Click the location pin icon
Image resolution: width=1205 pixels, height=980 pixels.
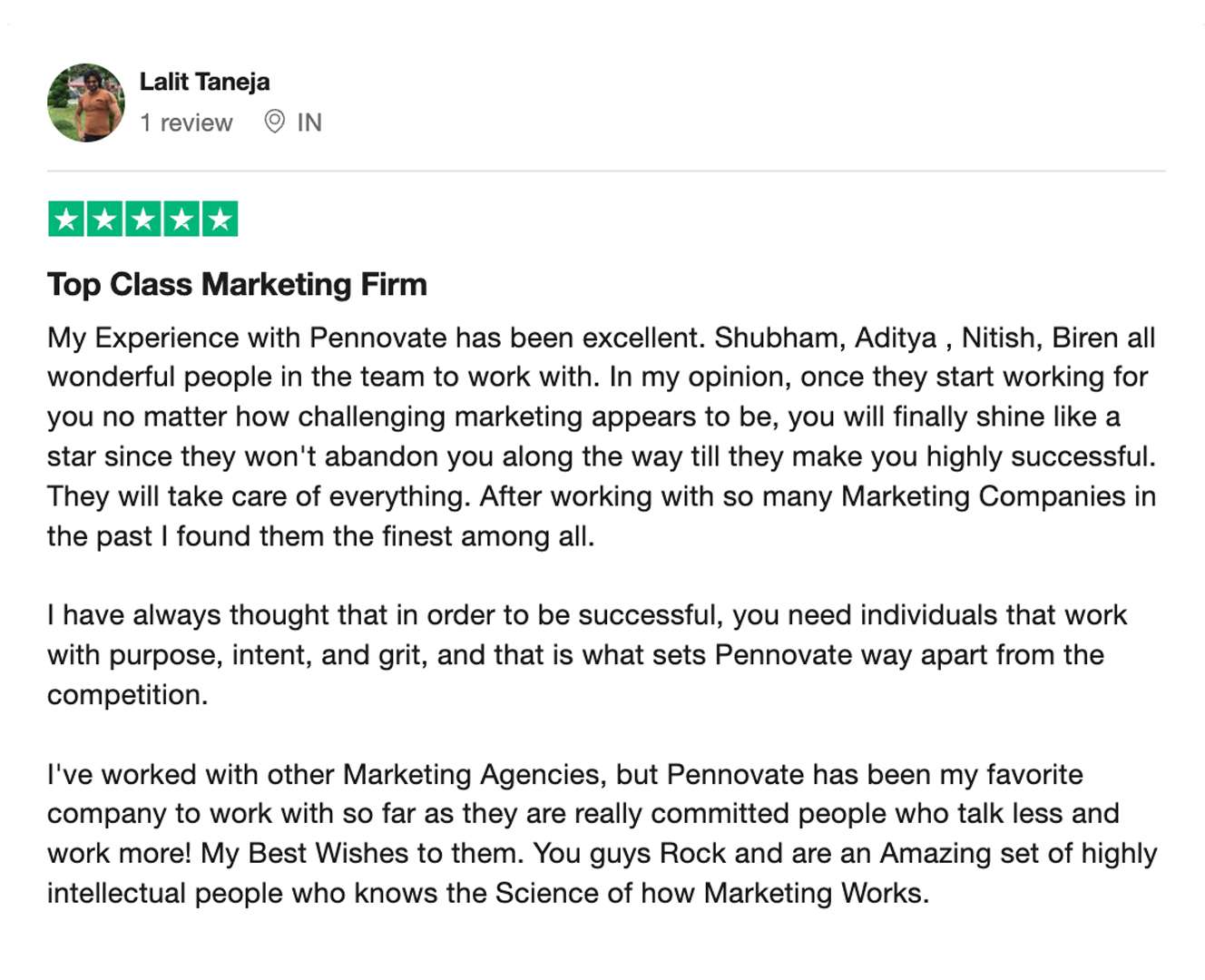274,122
